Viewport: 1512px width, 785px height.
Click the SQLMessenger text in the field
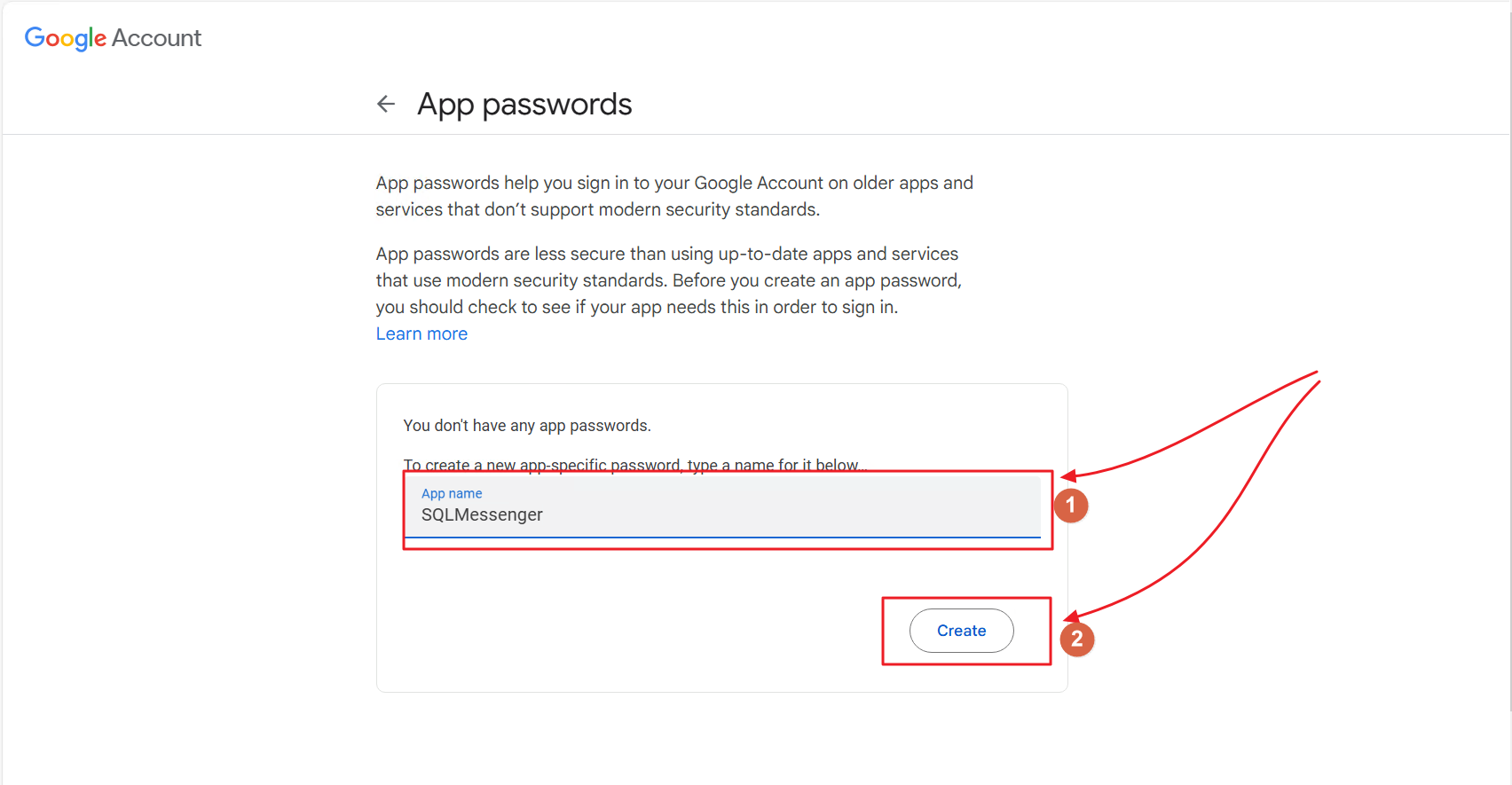pos(482,515)
